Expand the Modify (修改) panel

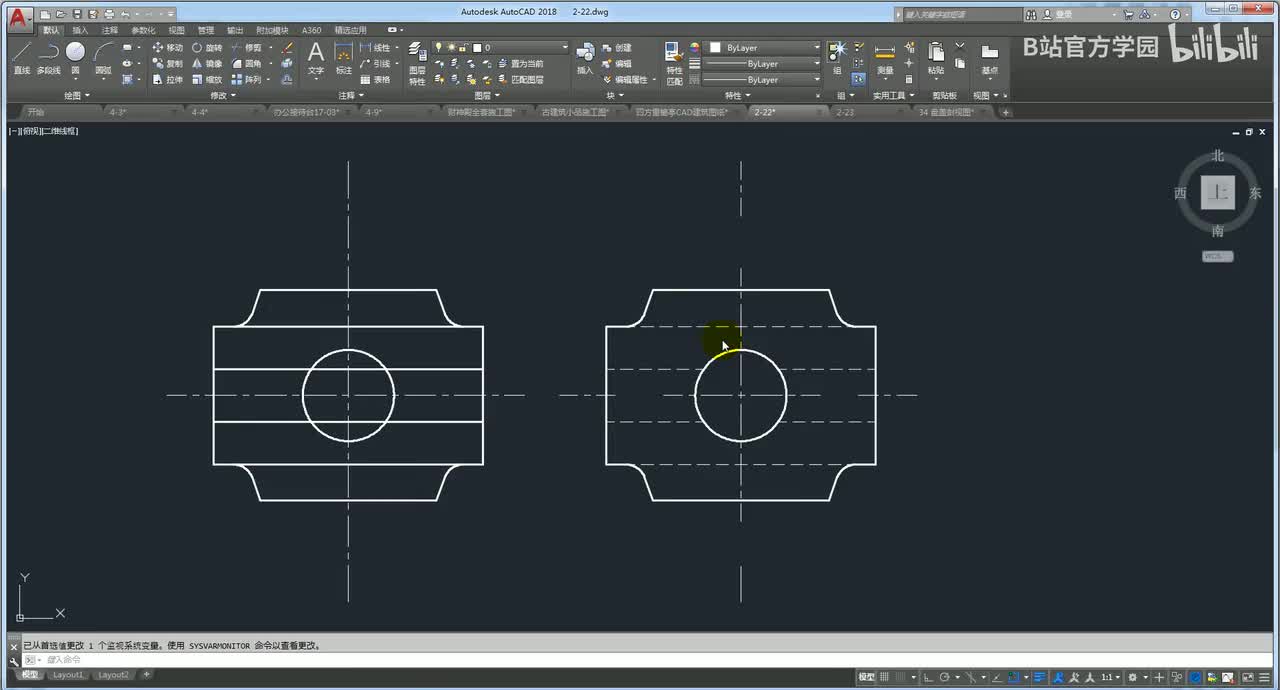coord(223,96)
